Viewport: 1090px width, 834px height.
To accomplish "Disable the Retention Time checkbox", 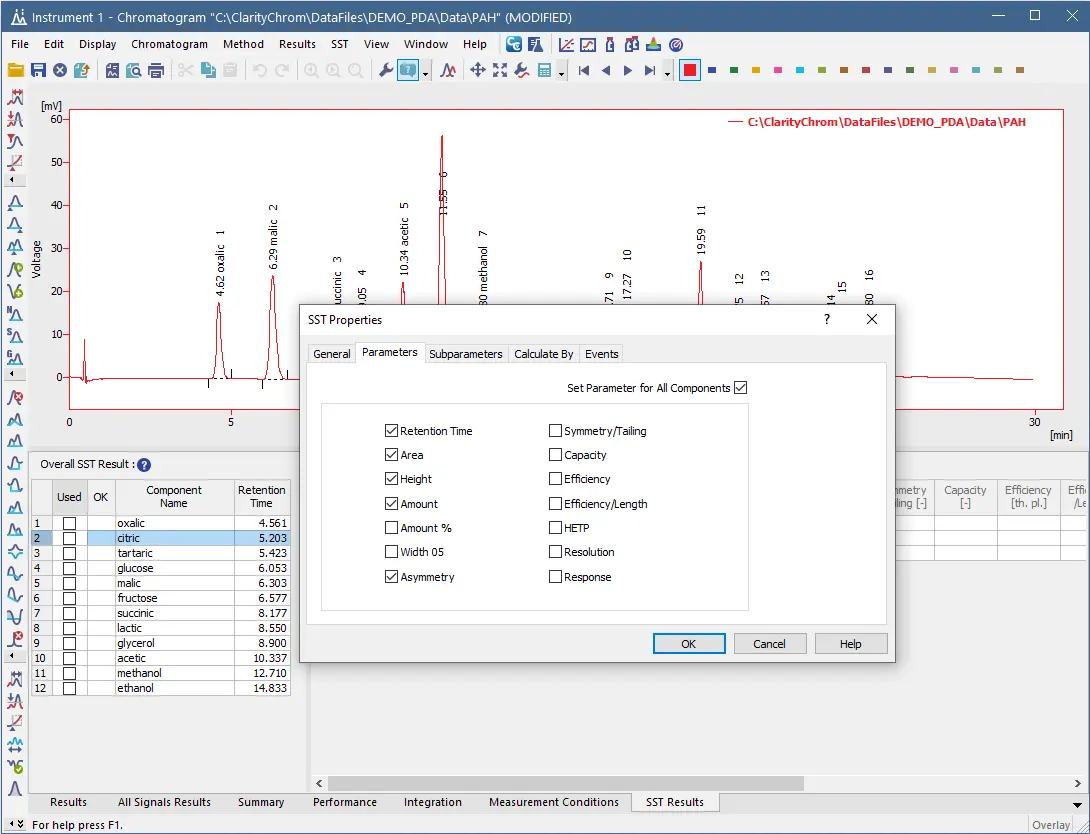I will tap(391, 430).
